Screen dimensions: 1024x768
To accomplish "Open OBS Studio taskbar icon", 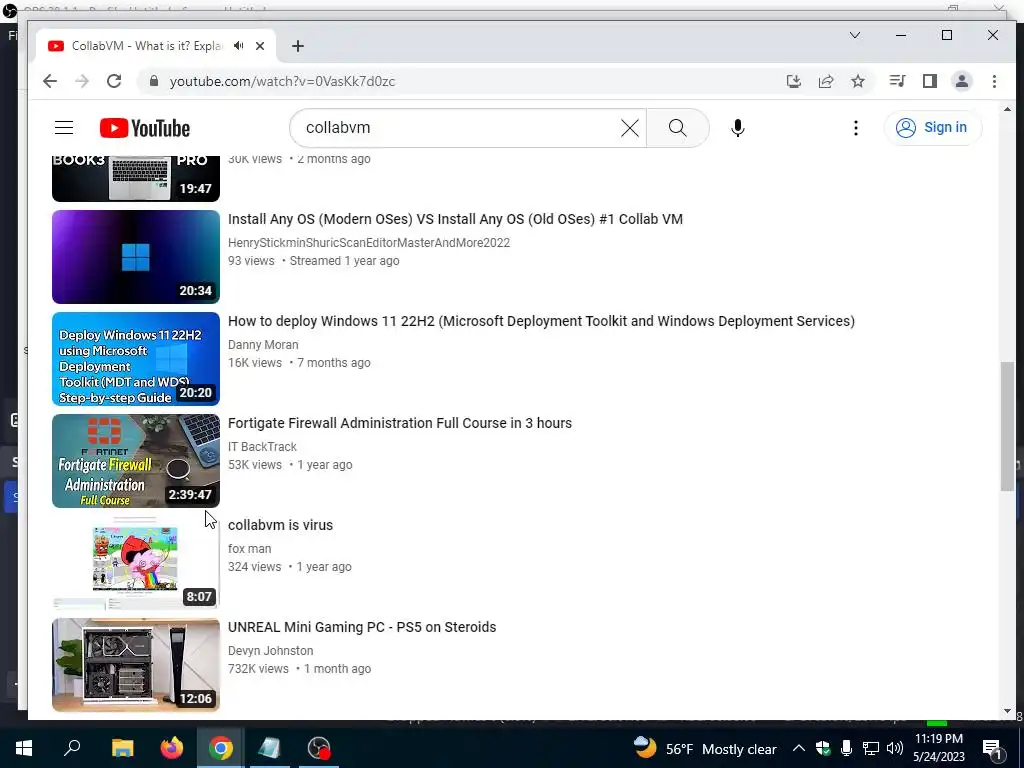I will pyautogui.click(x=319, y=748).
